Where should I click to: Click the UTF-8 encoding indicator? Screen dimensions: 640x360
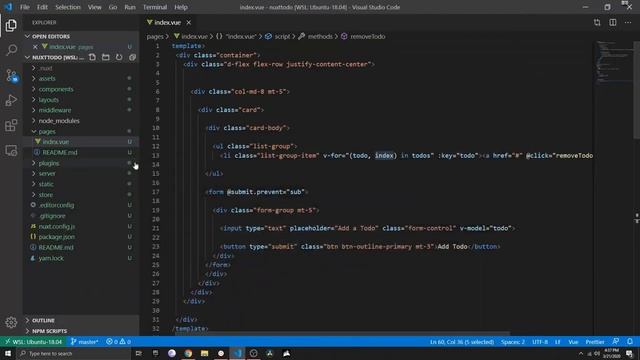(540, 342)
